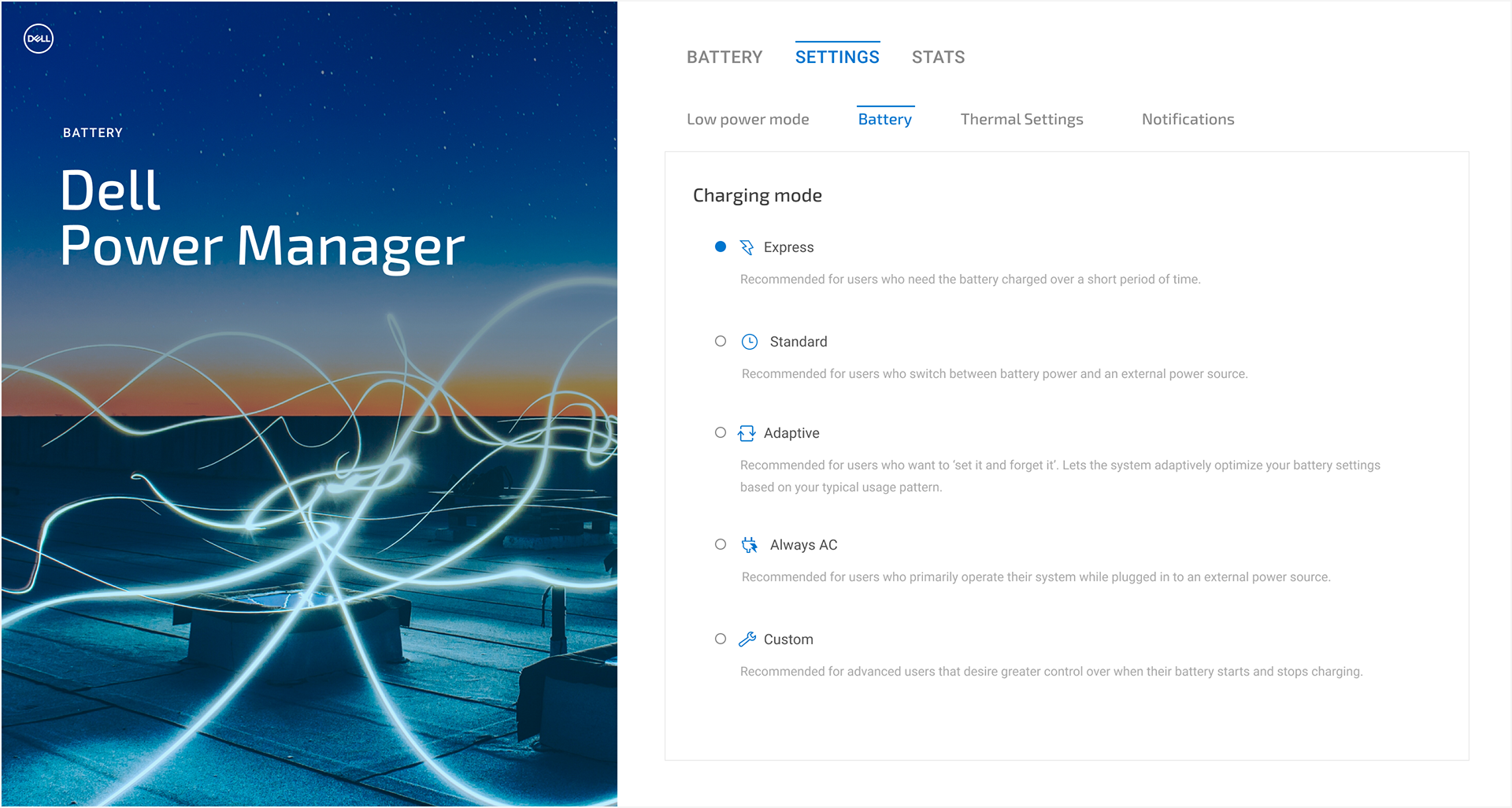Go to the STATS tab
Viewport: 1512px width, 808px height.
tap(938, 57)
